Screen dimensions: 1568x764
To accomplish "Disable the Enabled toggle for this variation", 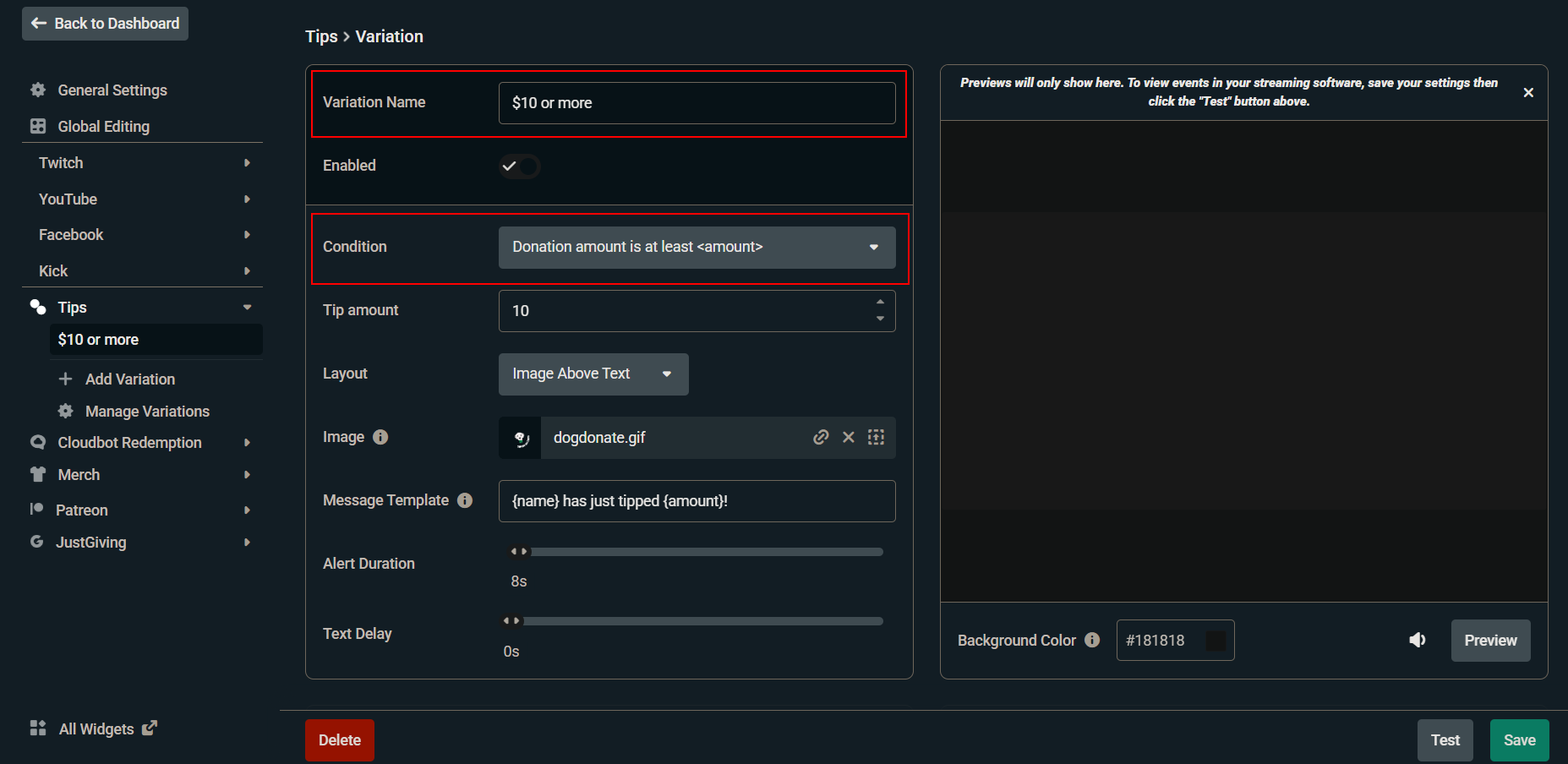I will [519, 166].
